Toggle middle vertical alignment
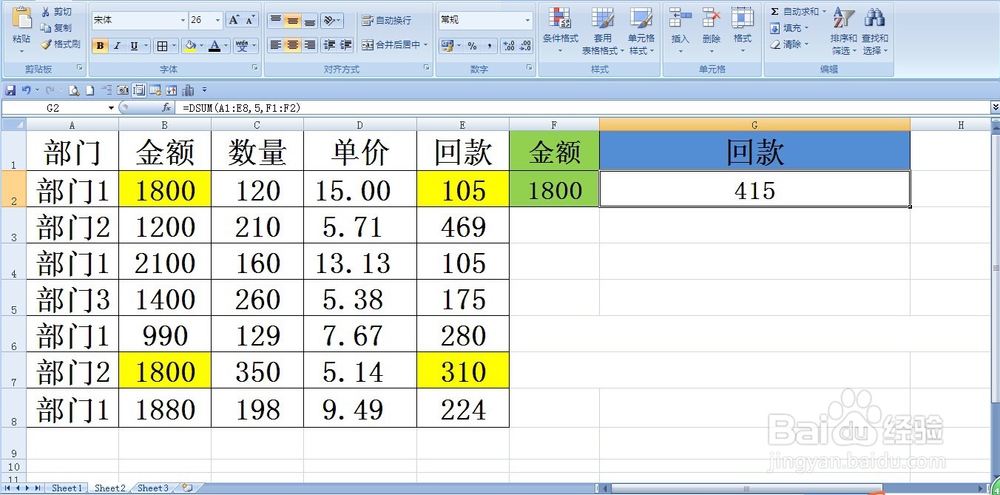Viewport: 1000px width, 495px height. click(x=293, y=21)
